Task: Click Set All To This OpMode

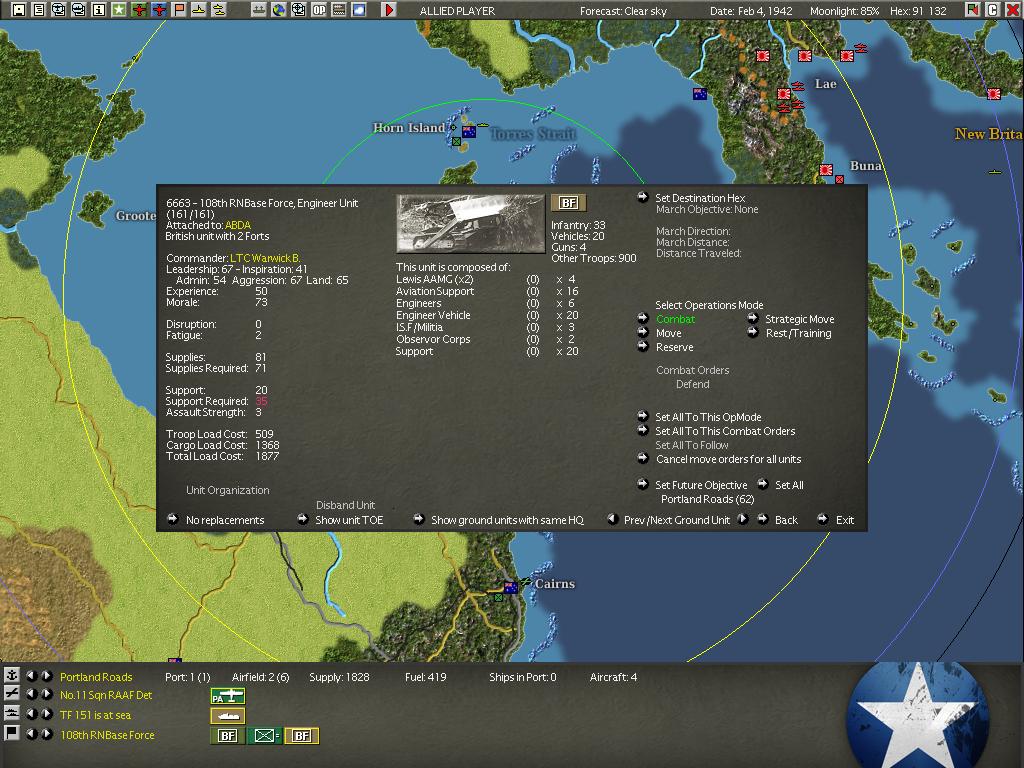Action: [x=708, y=417]
